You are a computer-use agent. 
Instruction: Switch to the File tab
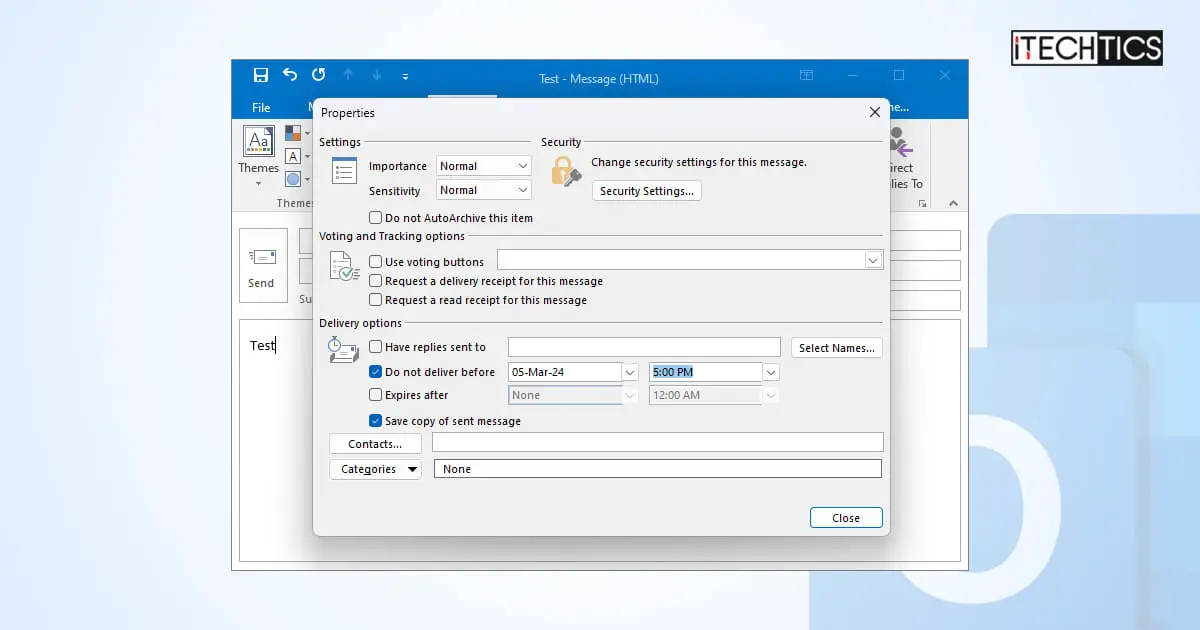(260, 107)
